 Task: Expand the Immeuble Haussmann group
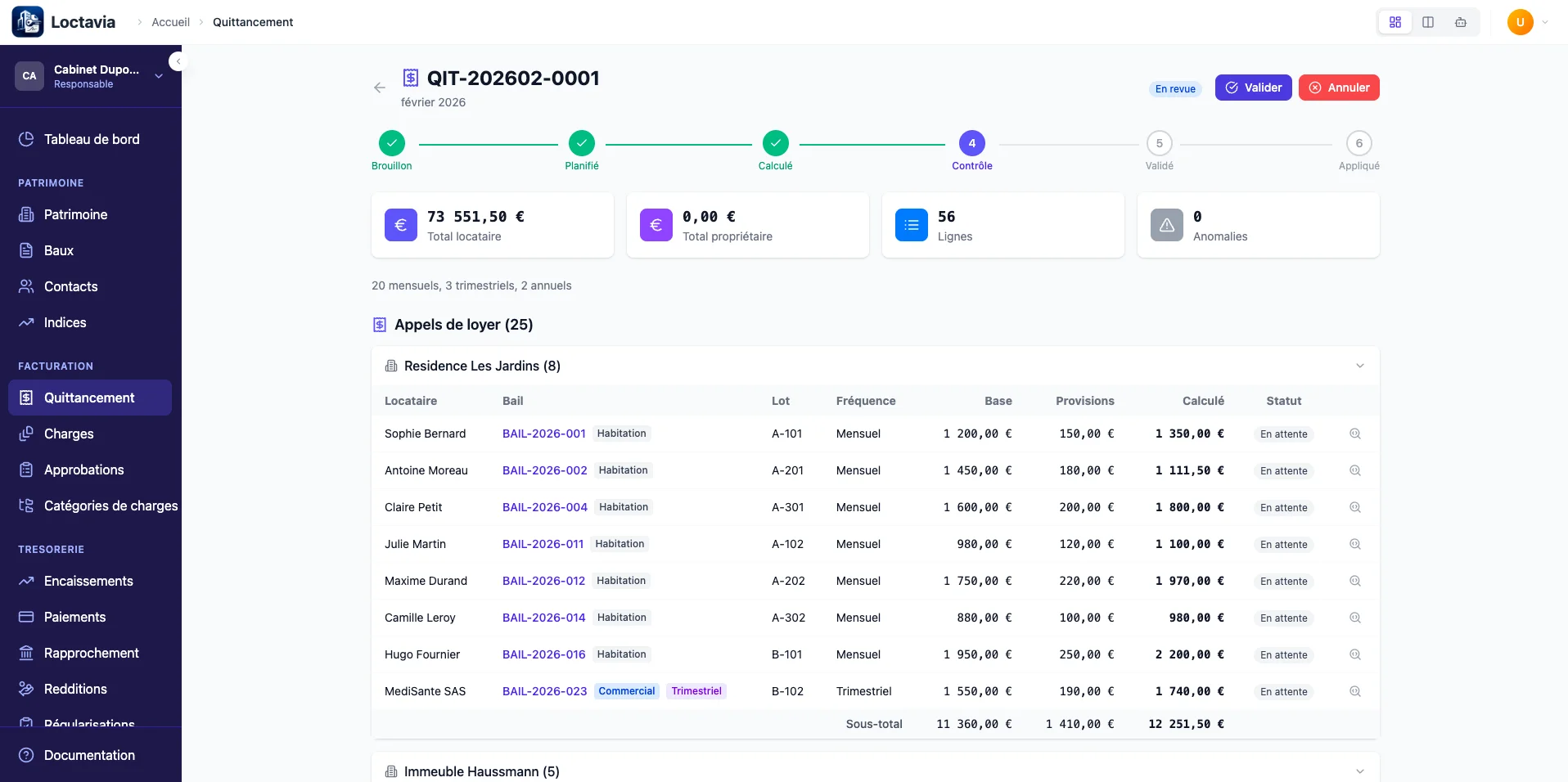pos(1359,771)
